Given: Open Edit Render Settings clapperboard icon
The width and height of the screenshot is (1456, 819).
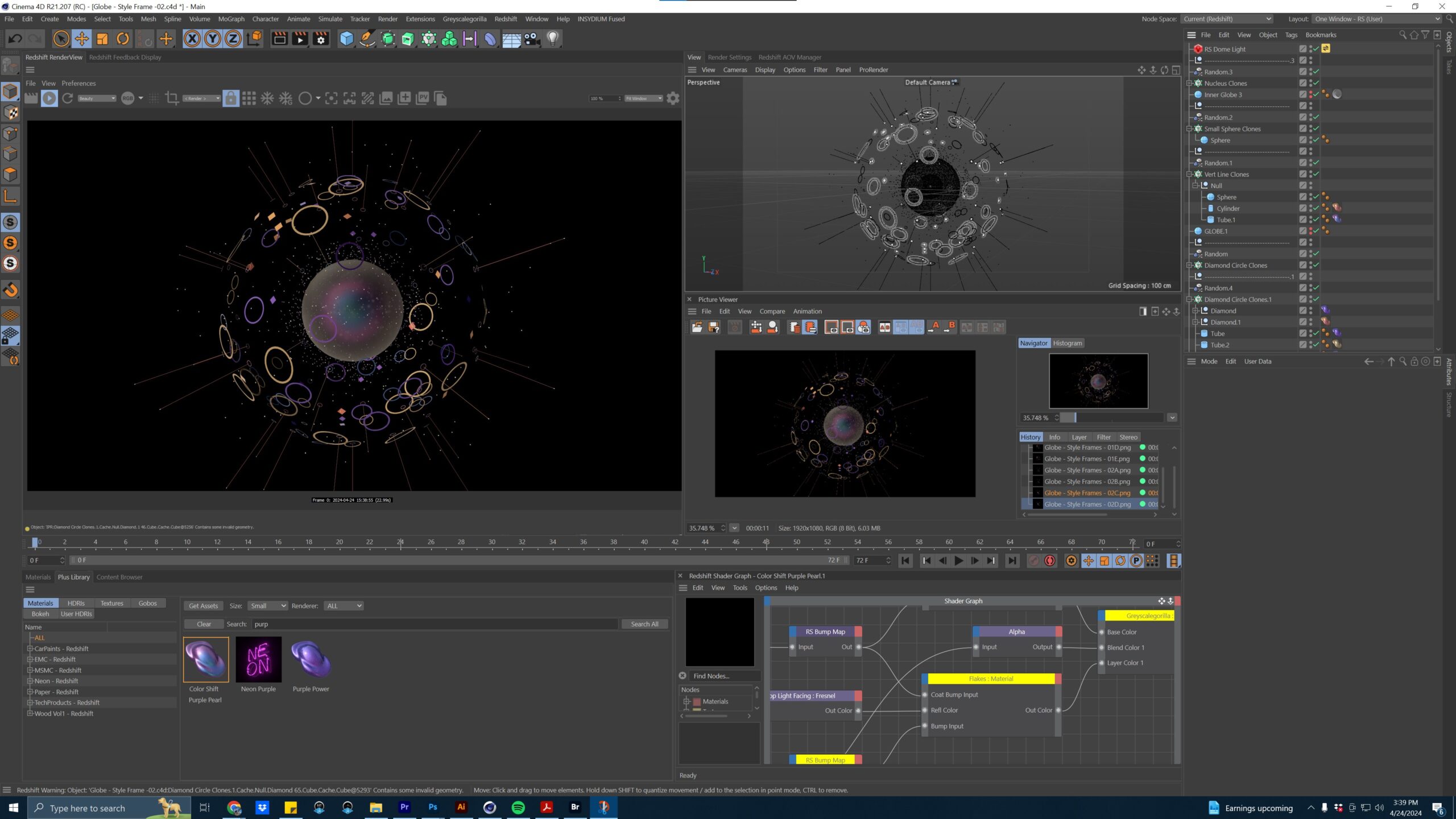Looking at the screenshot, I should 321,39.
